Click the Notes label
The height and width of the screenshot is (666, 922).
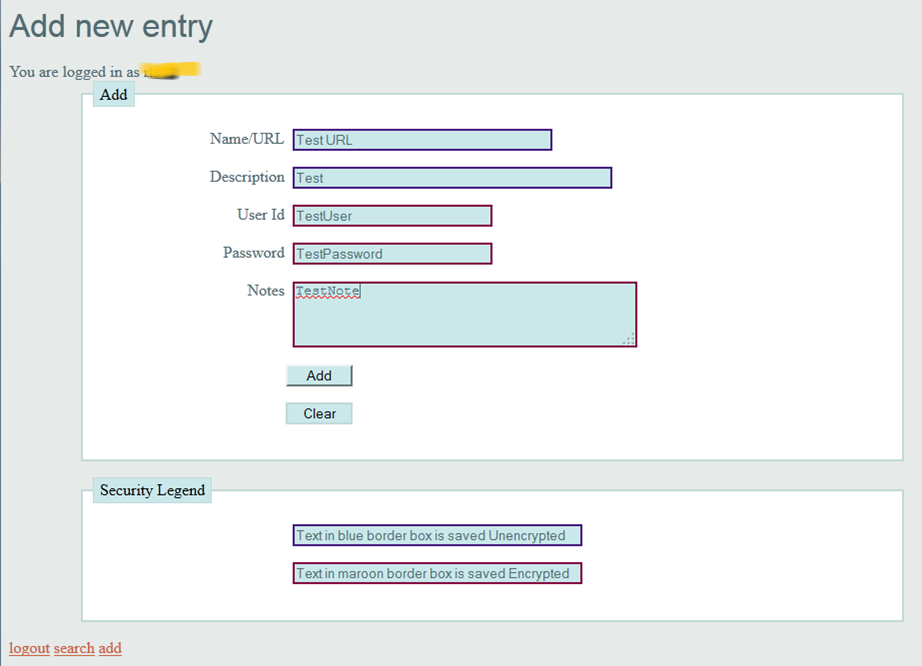click(265, 291)
